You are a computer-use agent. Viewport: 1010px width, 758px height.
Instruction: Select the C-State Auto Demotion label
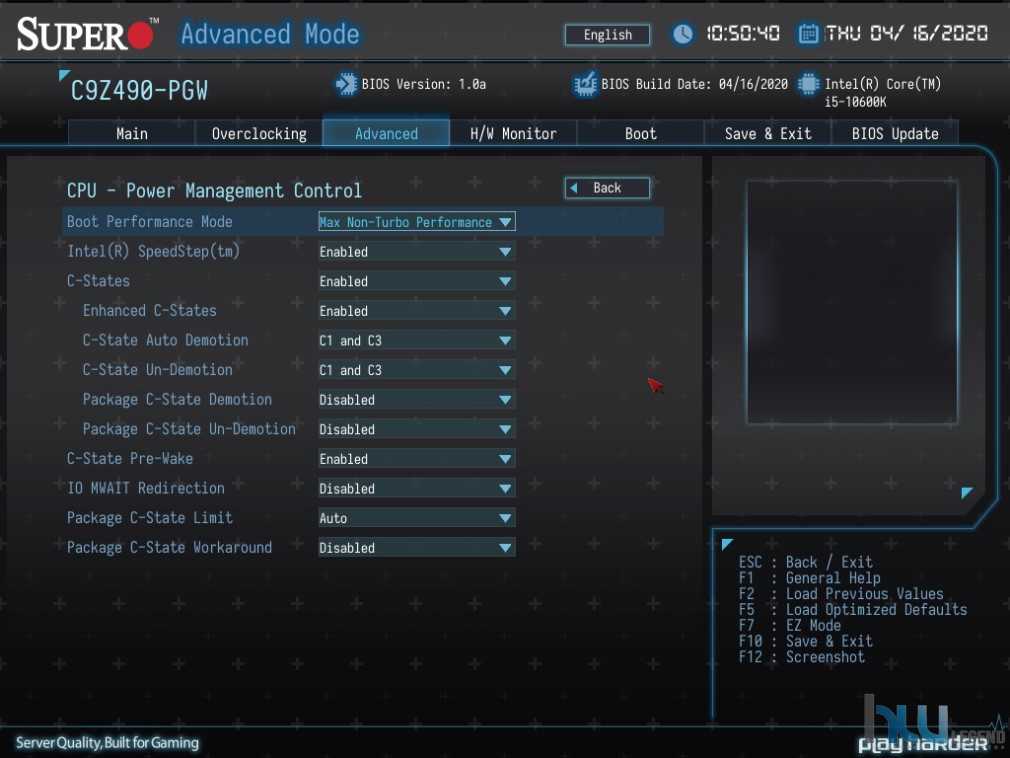click(166, 340)
